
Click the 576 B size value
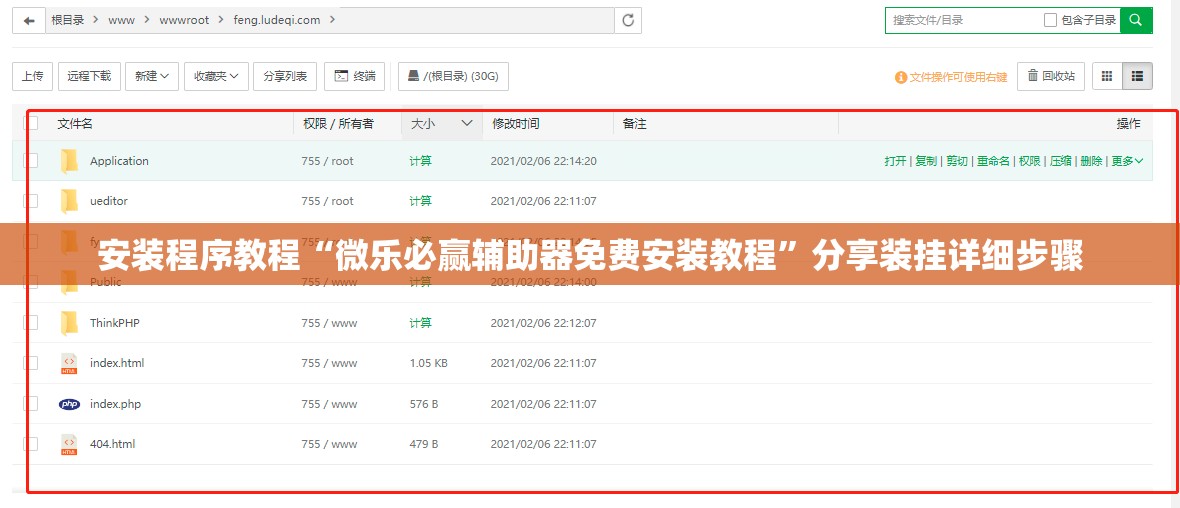pyautogui.click(x=424, y=404)
